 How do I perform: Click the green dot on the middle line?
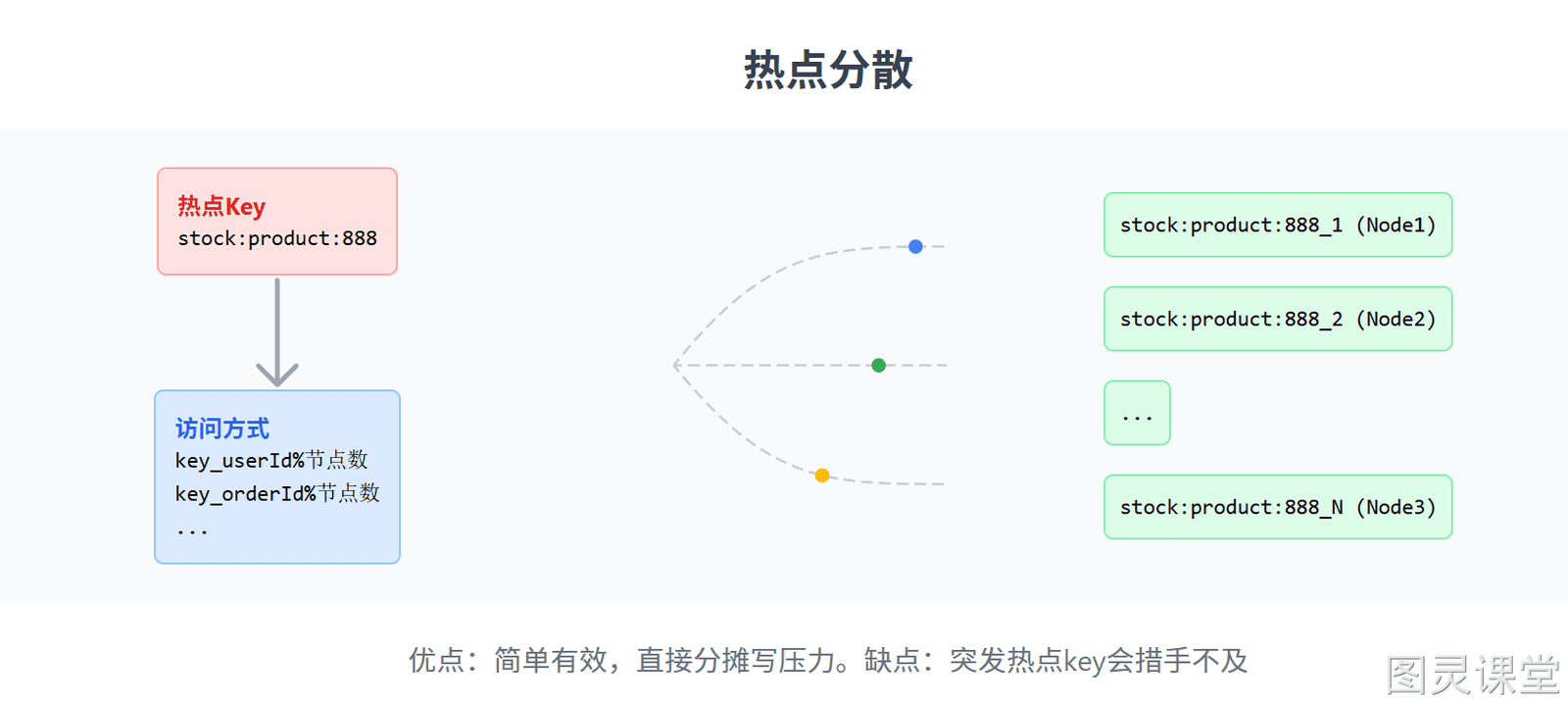[879, 365]
